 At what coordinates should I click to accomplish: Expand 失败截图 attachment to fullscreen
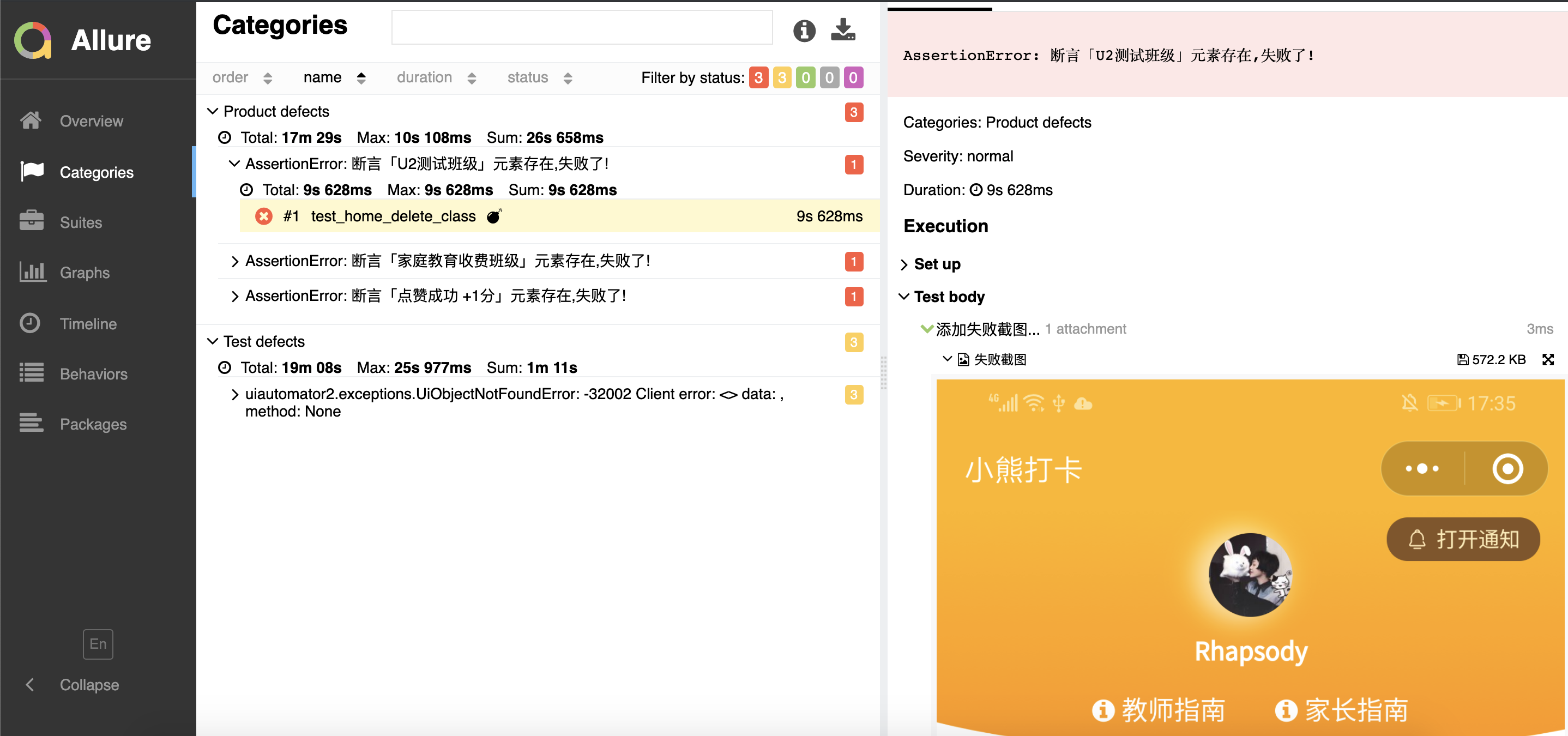pos(1547,360)
